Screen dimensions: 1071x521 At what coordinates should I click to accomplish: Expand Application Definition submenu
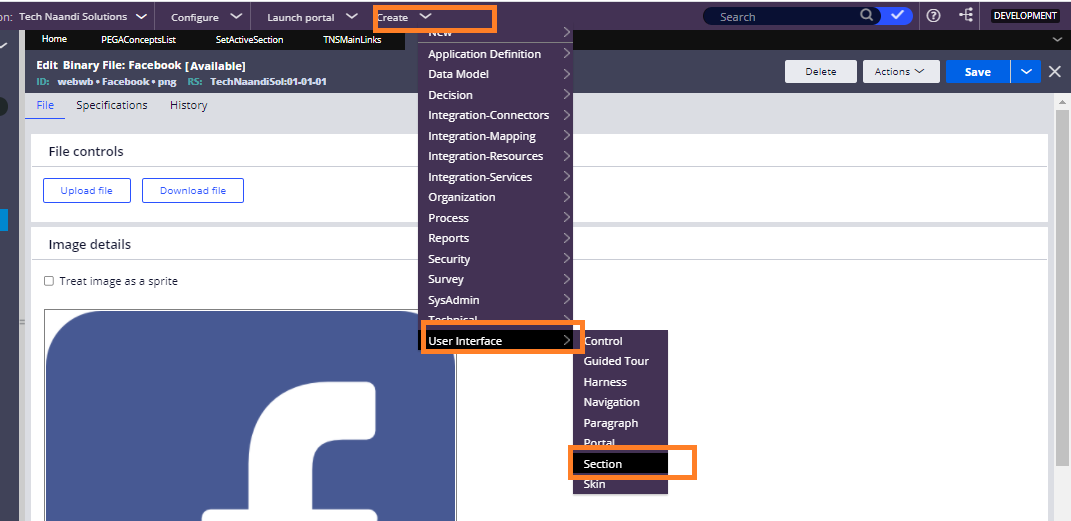[495, 54]
